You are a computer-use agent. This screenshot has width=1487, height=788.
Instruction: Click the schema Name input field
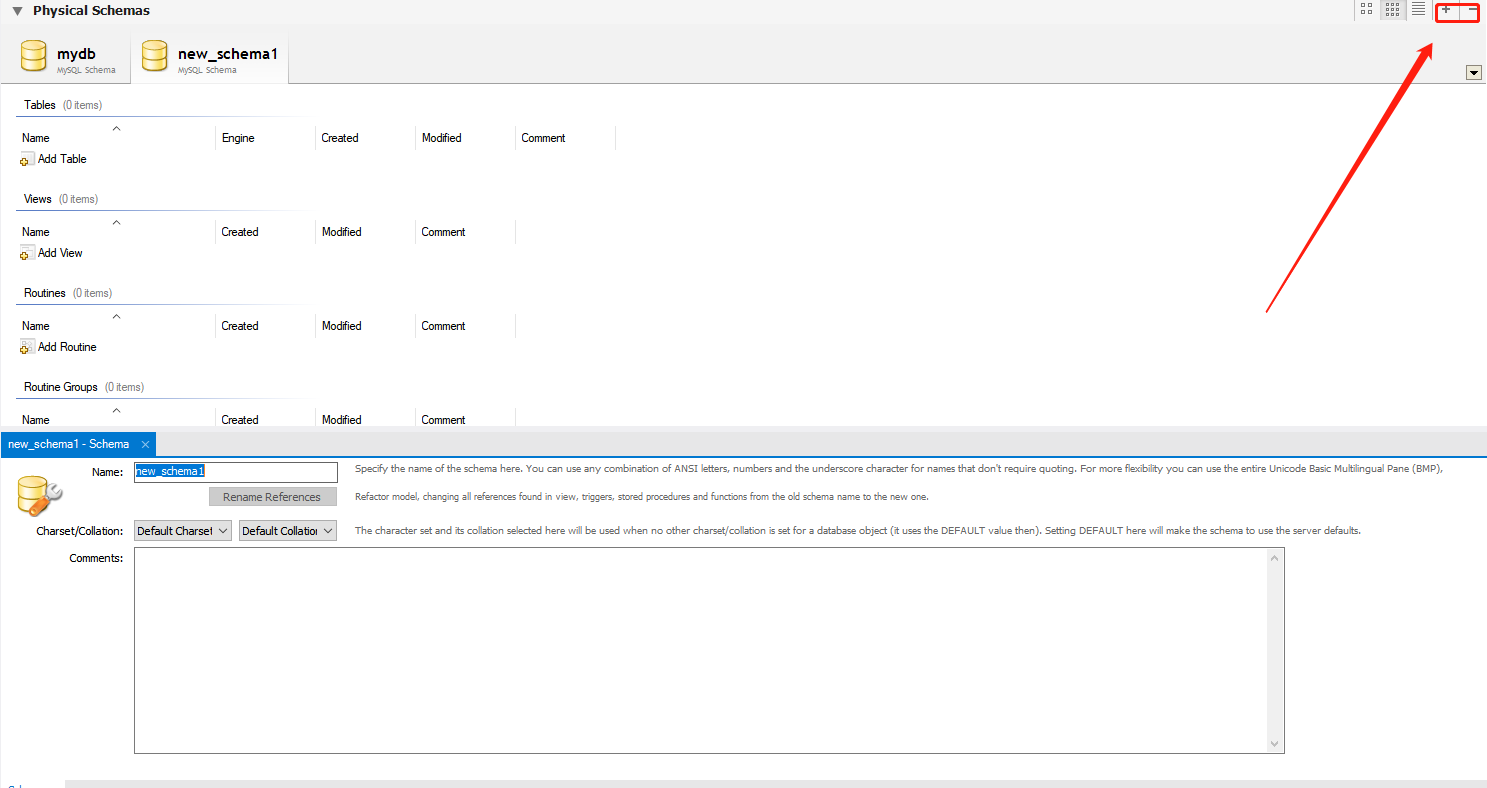[x=236, y=472]
